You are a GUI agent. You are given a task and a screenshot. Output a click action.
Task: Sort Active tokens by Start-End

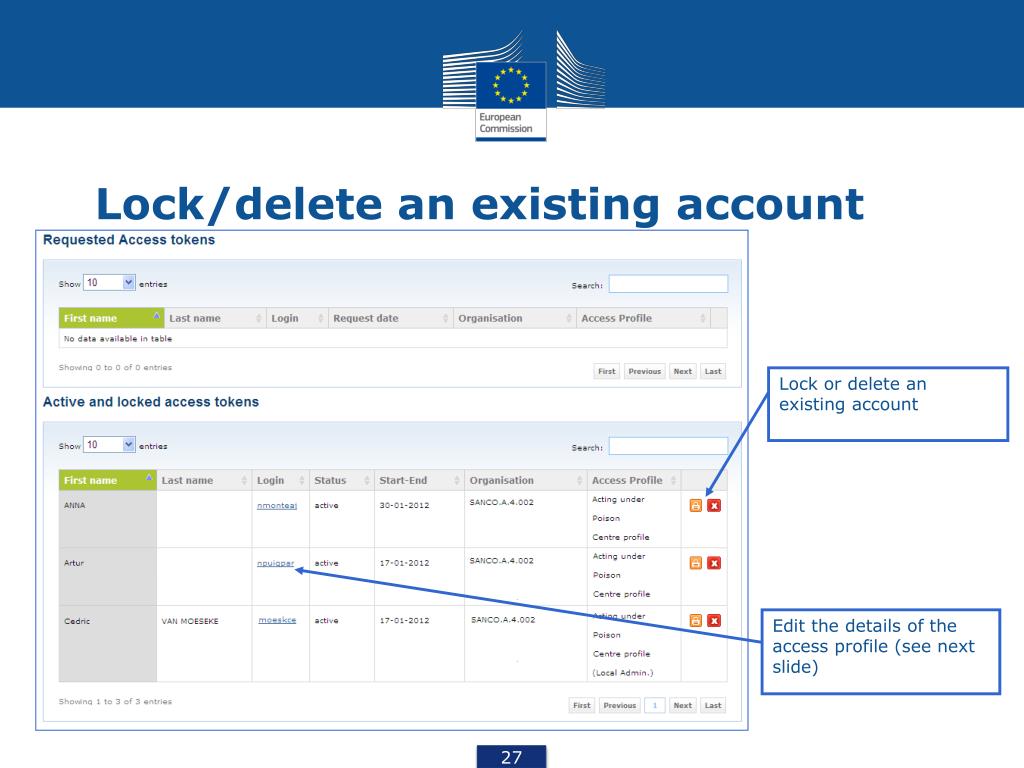click(x=419, y=480)
